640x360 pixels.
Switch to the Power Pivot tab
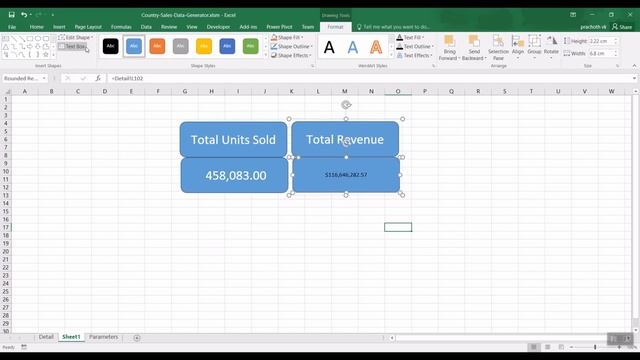pos(279,27)
